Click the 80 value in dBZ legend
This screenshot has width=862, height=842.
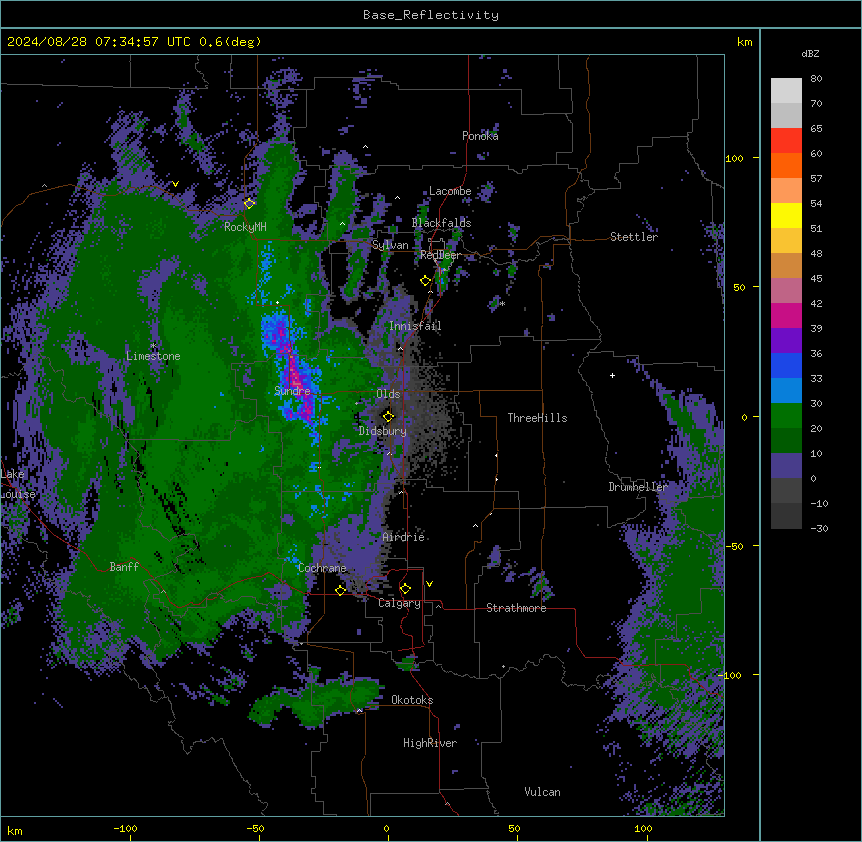pos(816,79)
